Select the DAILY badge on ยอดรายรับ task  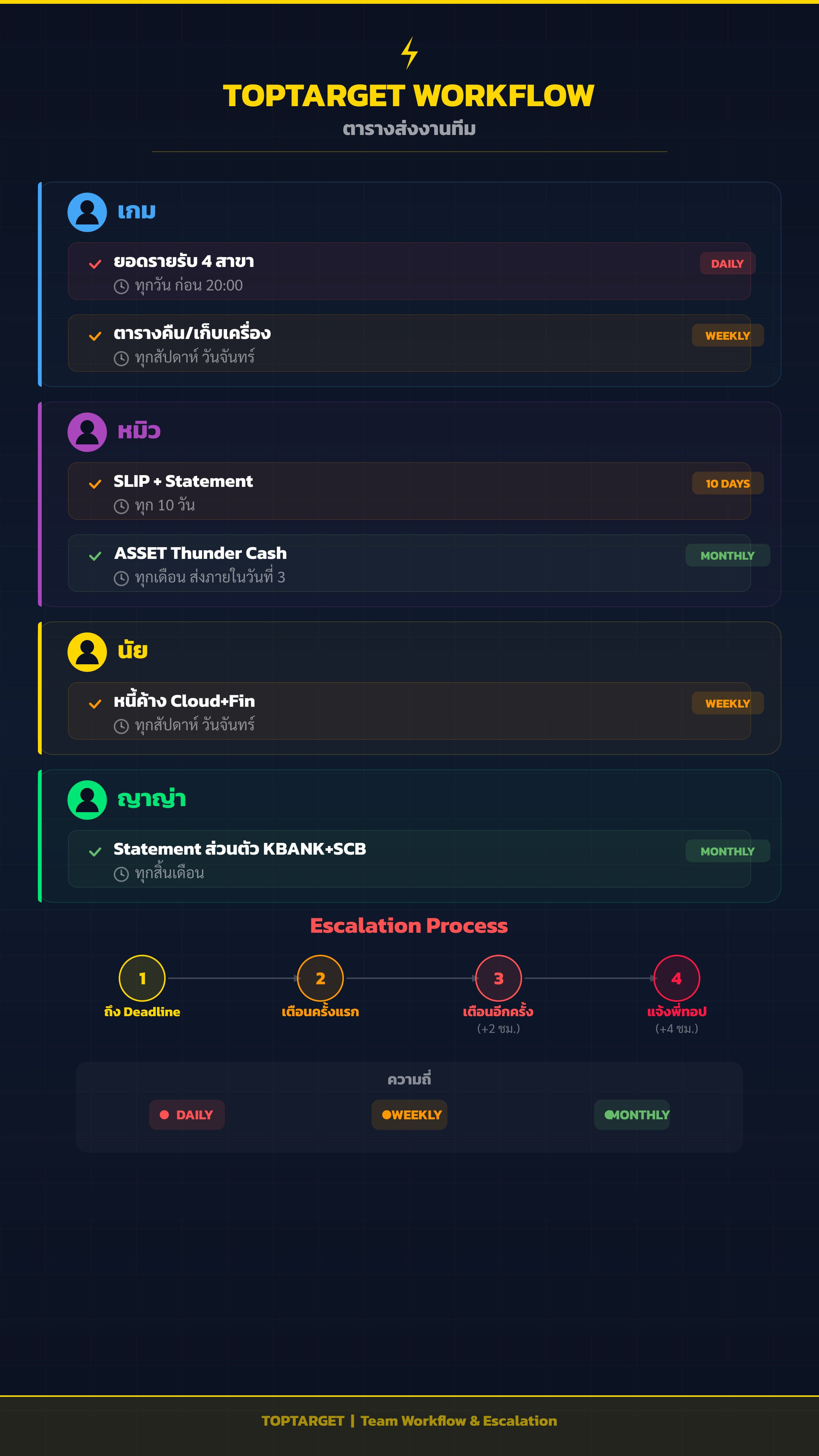pos(727,264)
